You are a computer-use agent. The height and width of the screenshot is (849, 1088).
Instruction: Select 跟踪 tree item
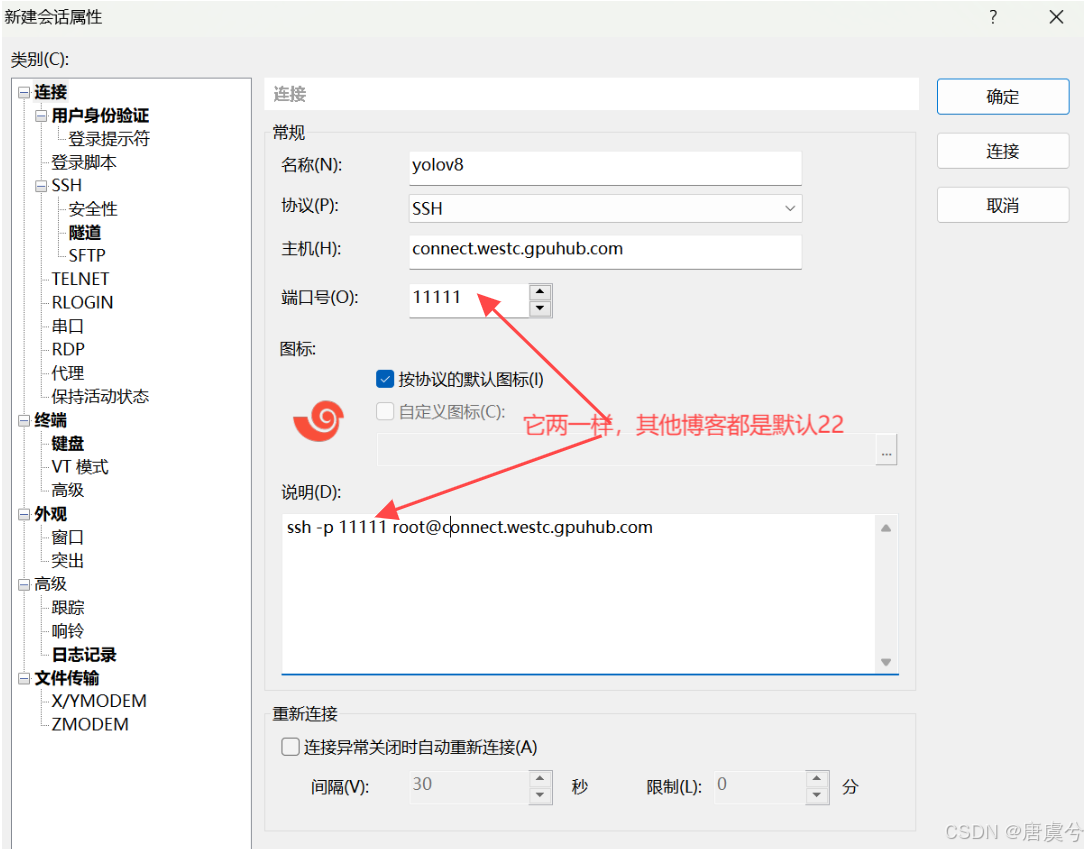tap(67, 608)
